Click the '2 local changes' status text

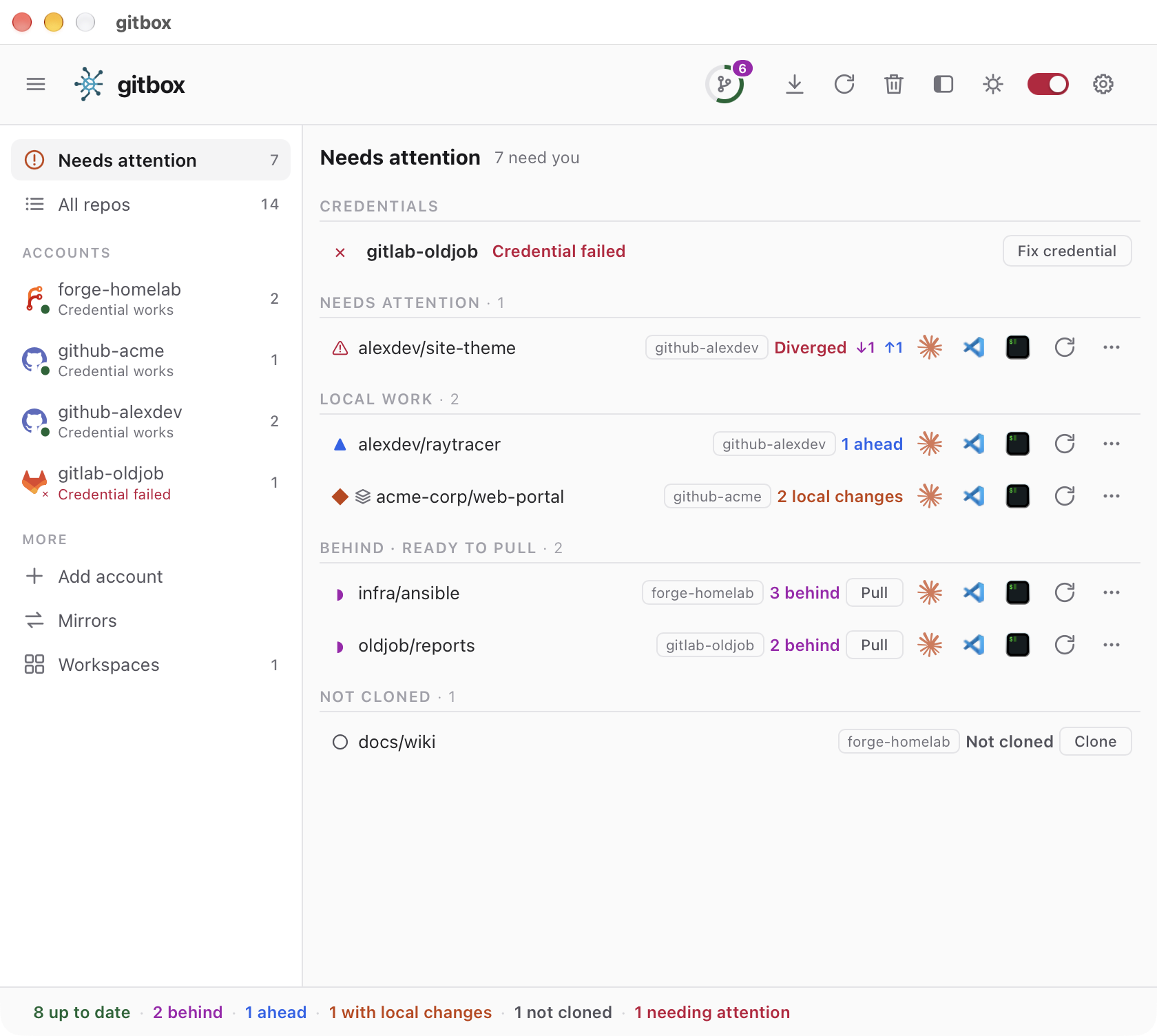[x=840, y=496]
